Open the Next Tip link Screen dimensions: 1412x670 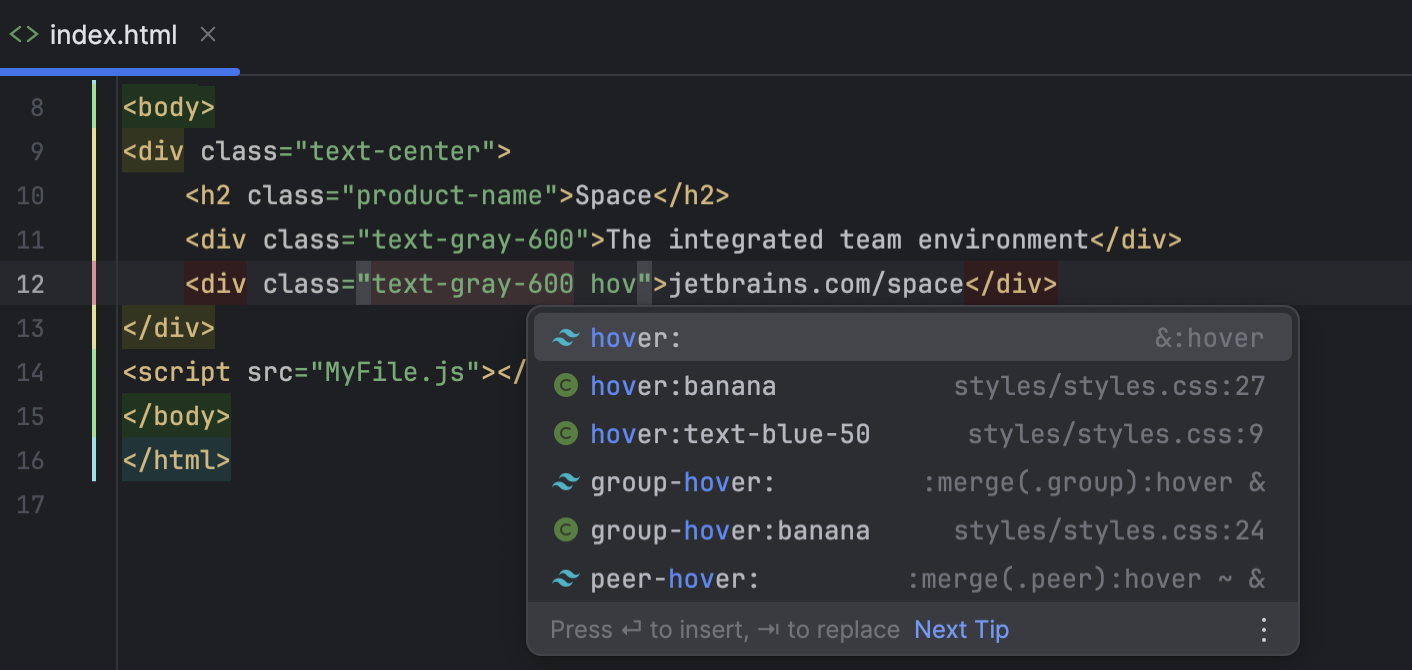click(961, 629)
